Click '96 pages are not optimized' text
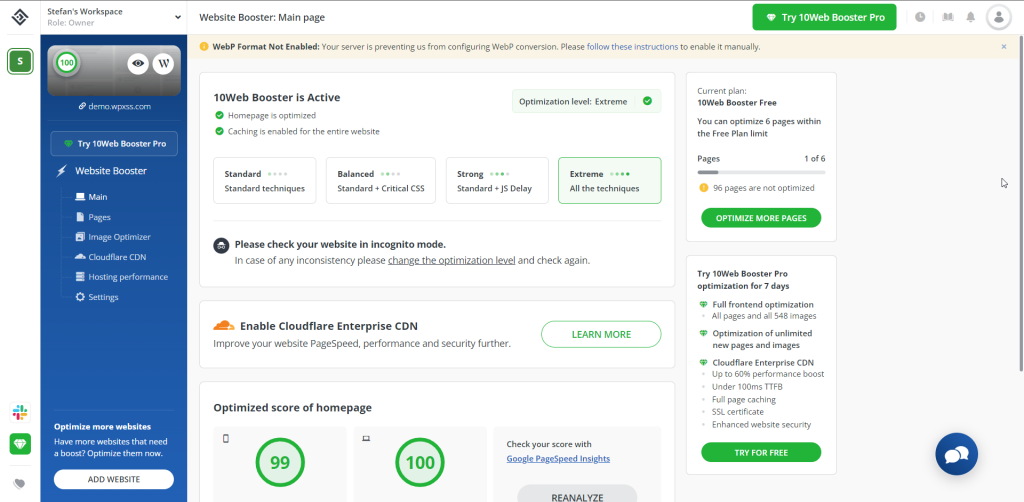 point(763,188)
